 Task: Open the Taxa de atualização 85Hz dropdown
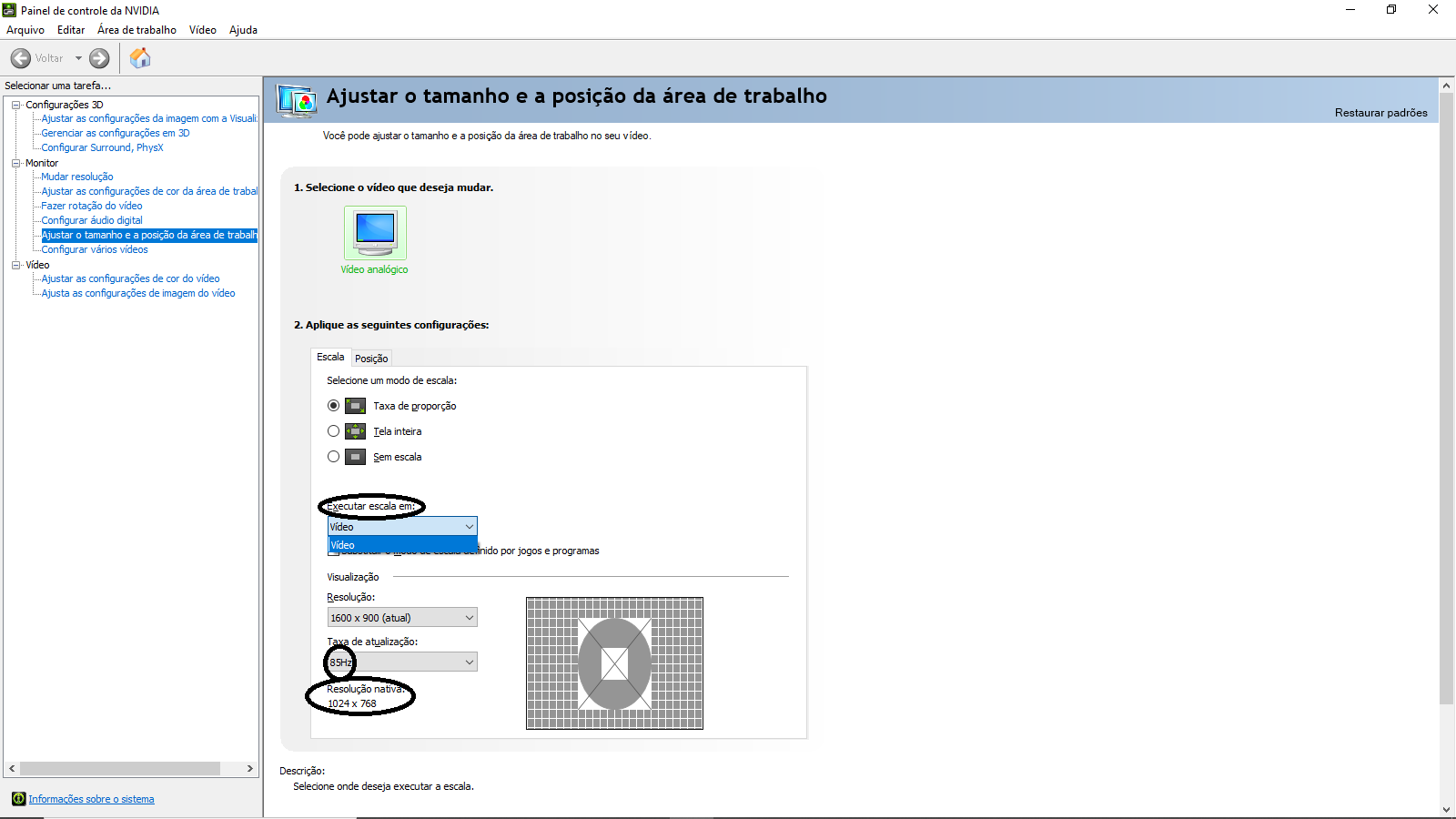click(x=402, y=662)
